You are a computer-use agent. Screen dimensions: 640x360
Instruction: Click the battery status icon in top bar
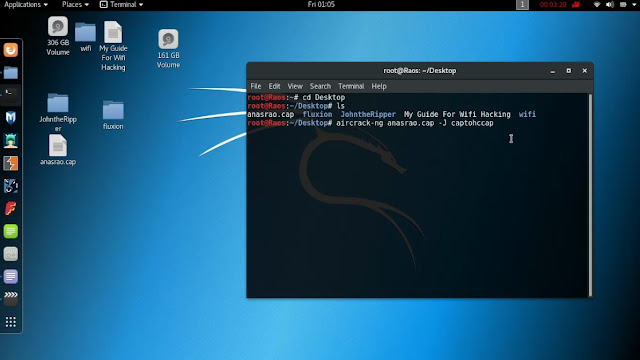coord(623,4)
